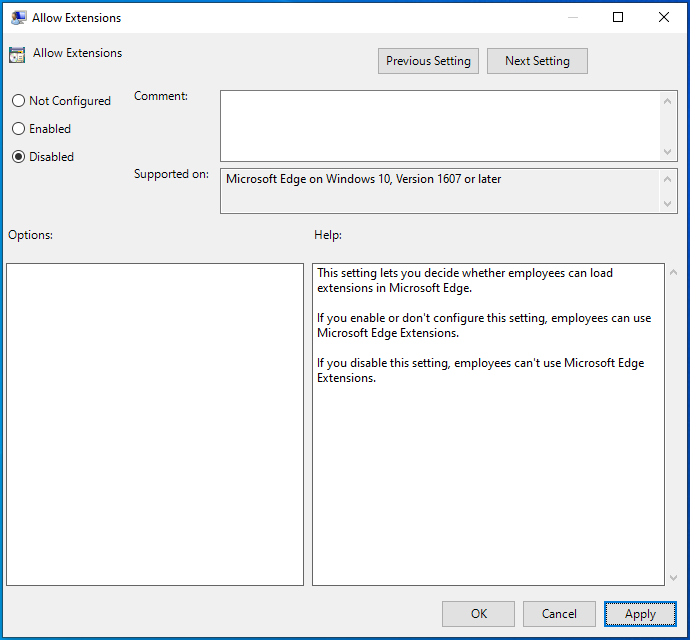Click the Apply button
This screenshot has height=640, width=690.
click(x=640, y=614)
